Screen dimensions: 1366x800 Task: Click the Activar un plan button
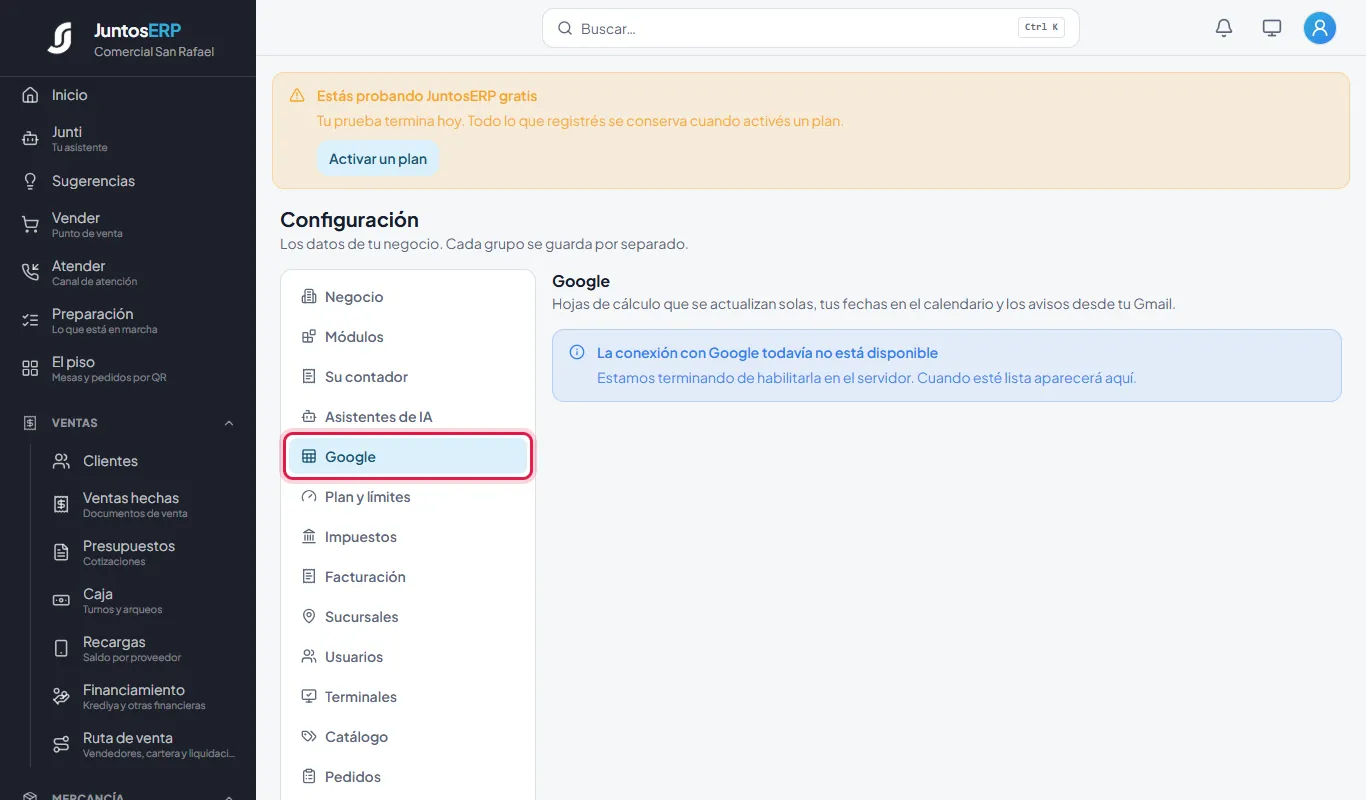click(x=378, y=159)
